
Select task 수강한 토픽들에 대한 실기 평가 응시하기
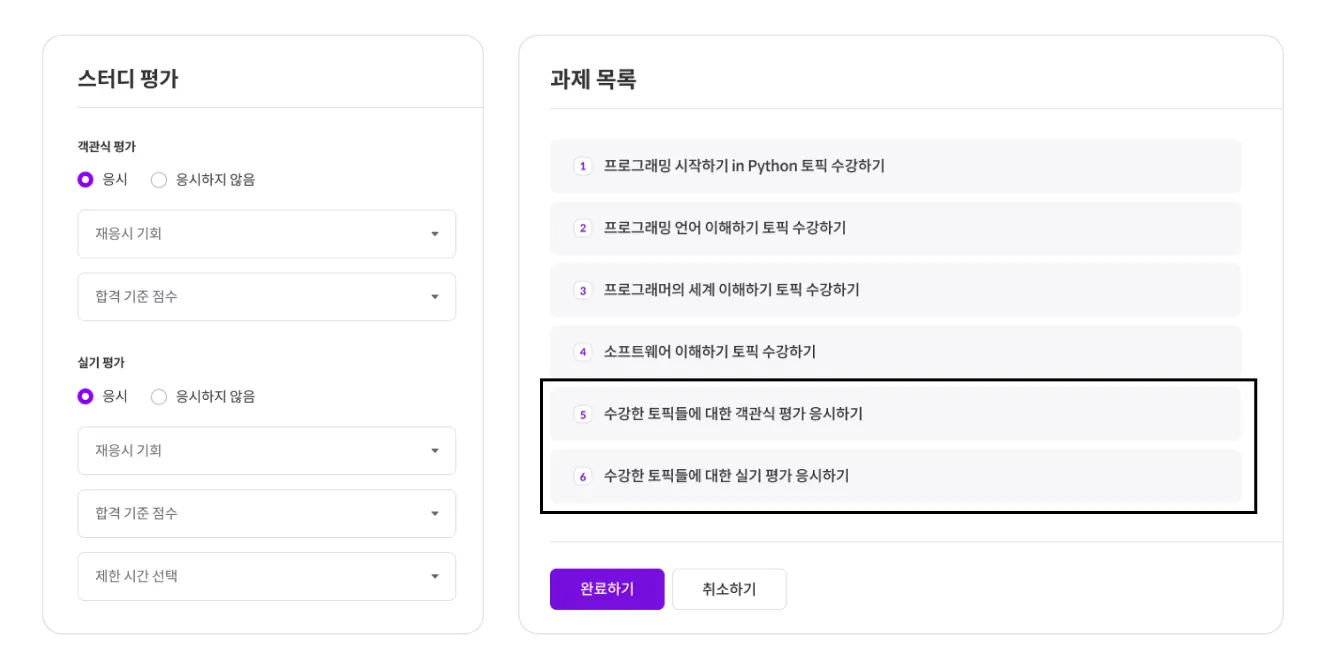click(727, 476)
